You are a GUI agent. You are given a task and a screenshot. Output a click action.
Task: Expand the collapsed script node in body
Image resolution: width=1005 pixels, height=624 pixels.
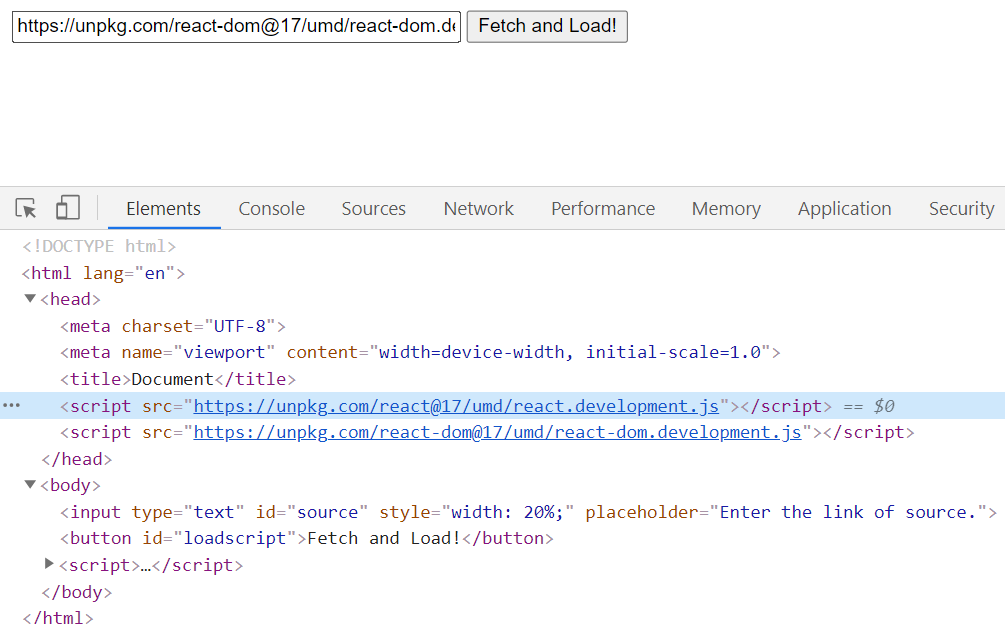[x=49, y=564]
